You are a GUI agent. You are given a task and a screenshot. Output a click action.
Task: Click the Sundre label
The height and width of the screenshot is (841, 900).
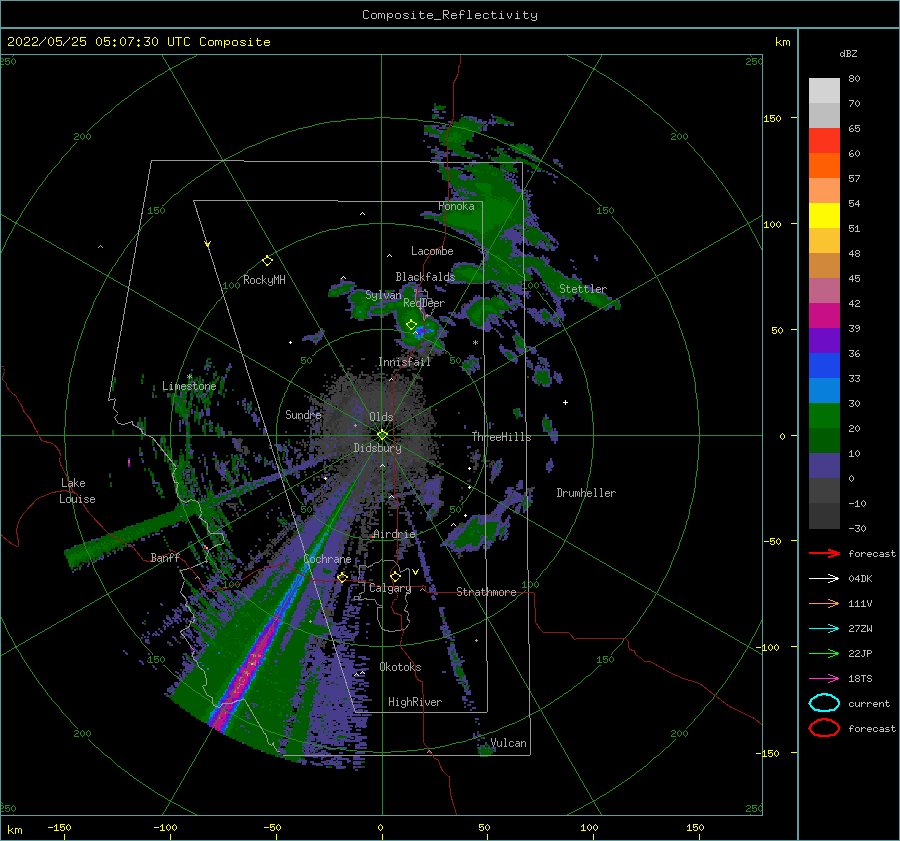click(303, 414)
